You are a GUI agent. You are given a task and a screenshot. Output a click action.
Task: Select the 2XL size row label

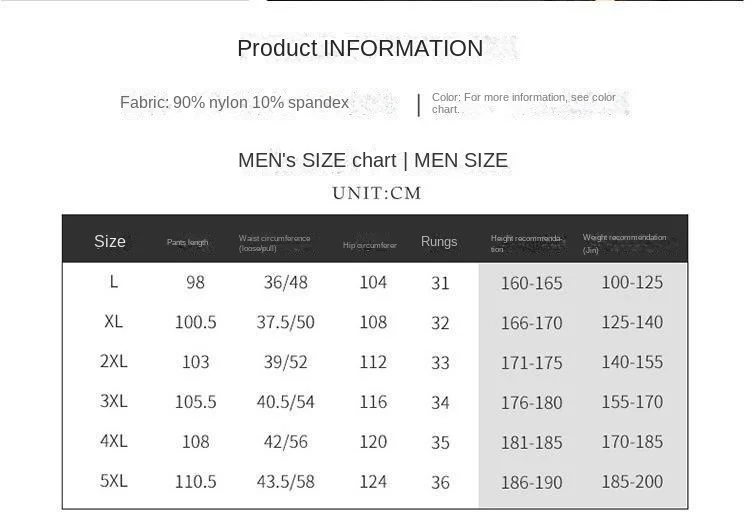(114, 361)
